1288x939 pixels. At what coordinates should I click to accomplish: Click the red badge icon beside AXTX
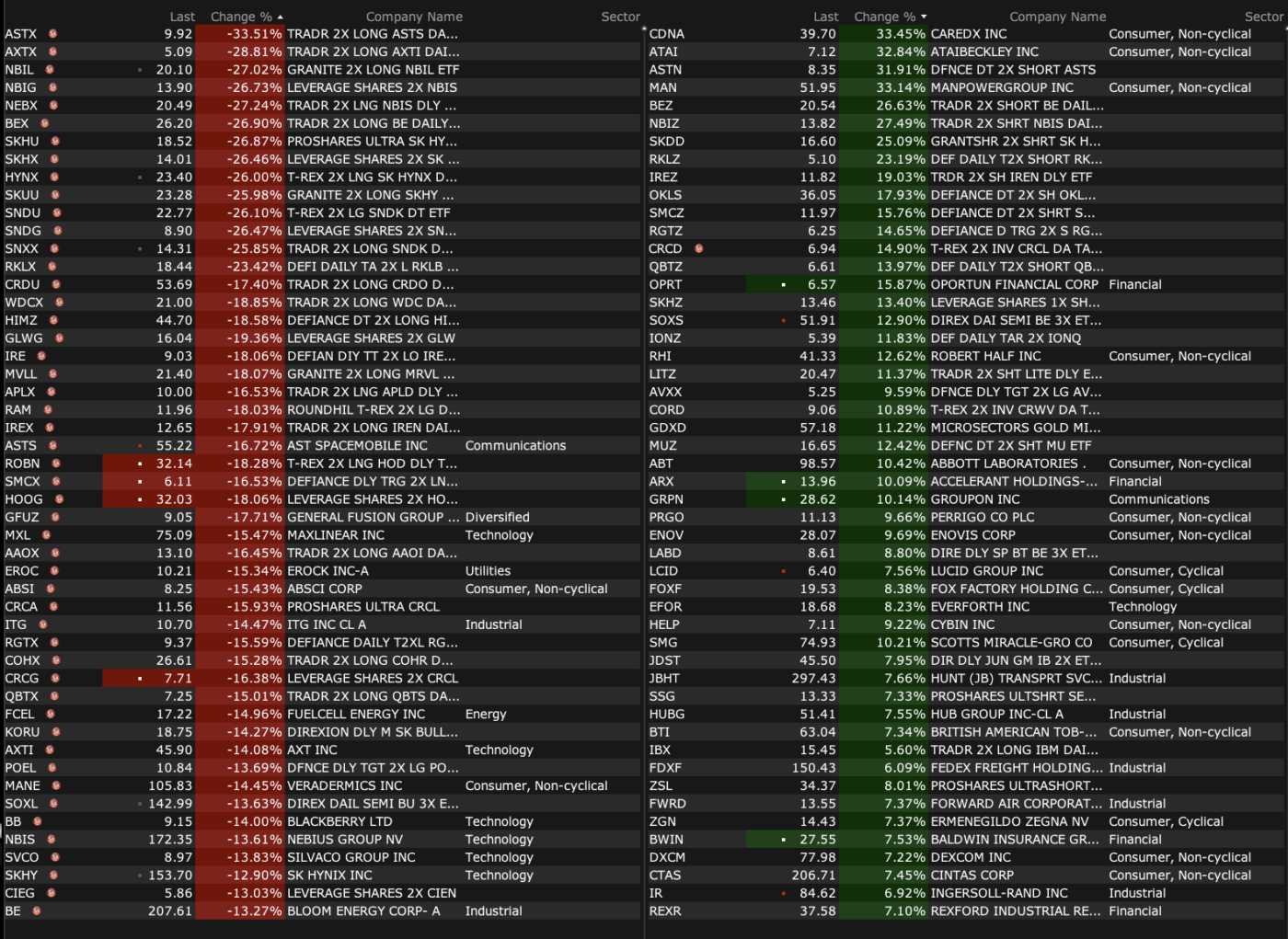click(x=53, y=52)
